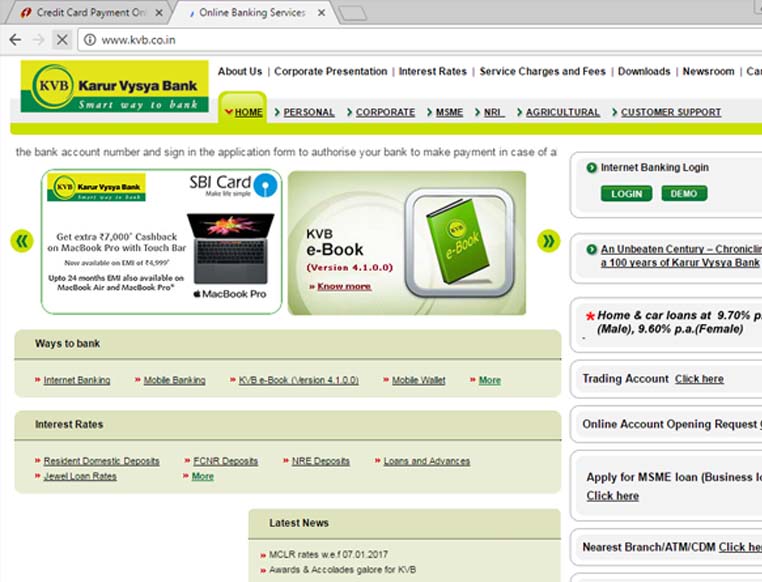Open MSME loan Click here link

coord(612,496)
